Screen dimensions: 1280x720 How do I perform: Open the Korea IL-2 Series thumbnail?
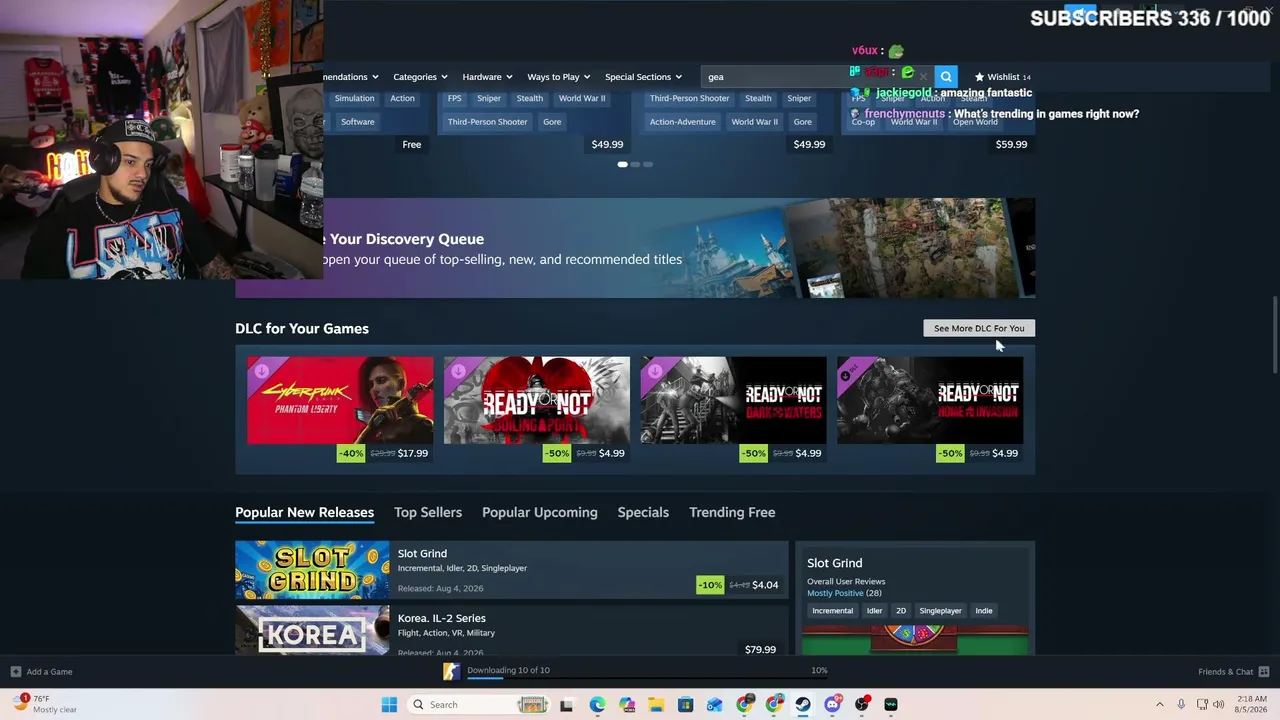[x=312, y=630]
